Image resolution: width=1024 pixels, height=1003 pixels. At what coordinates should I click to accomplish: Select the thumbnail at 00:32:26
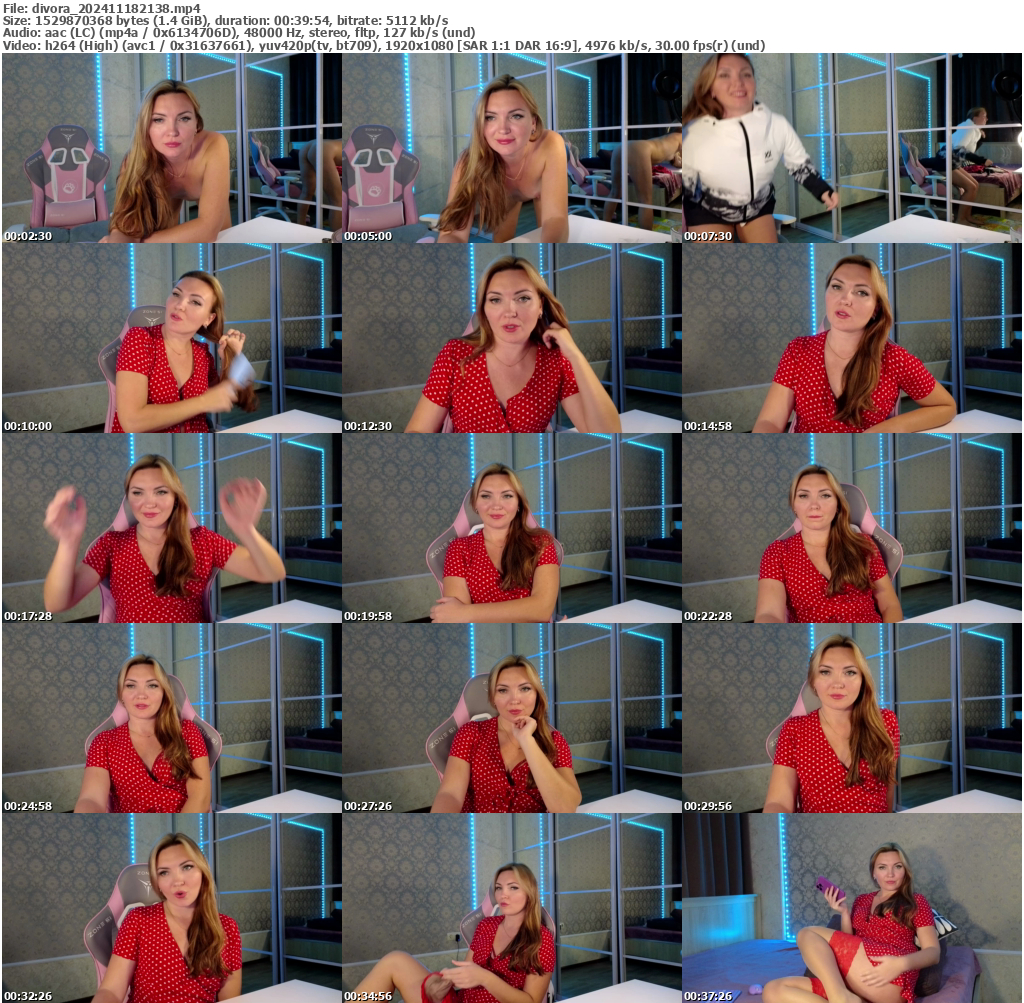click(171, 908)
